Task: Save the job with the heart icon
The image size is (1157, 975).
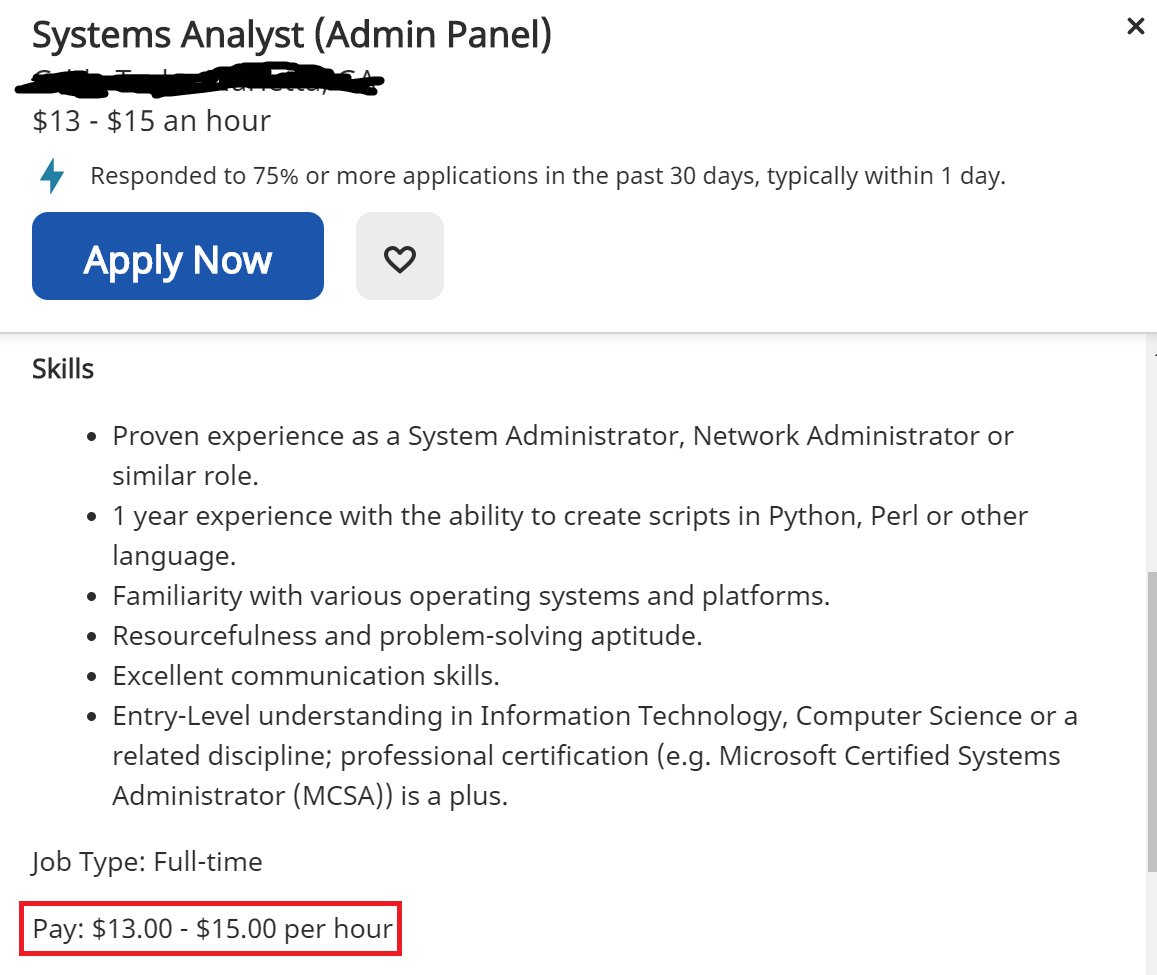Action: tap(400, 257)
